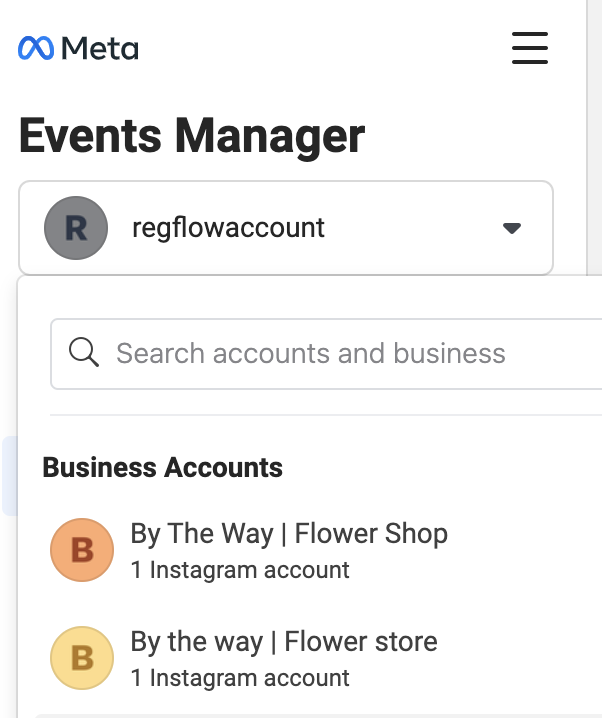Click the regflowaccount account name
Image resolution: width=602 pixels, height=718 pixels.
pyautogui.click(x=228, y=228)
